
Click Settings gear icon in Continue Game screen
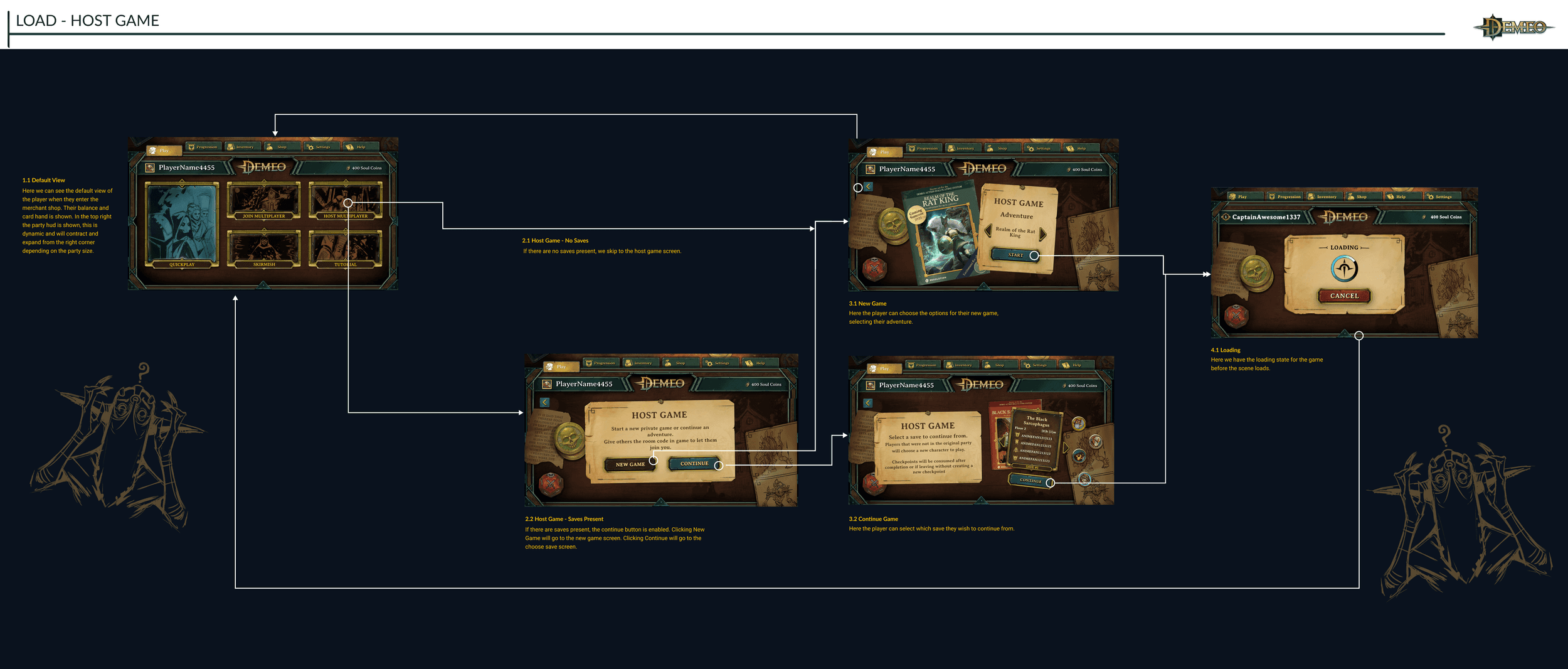1027,365
